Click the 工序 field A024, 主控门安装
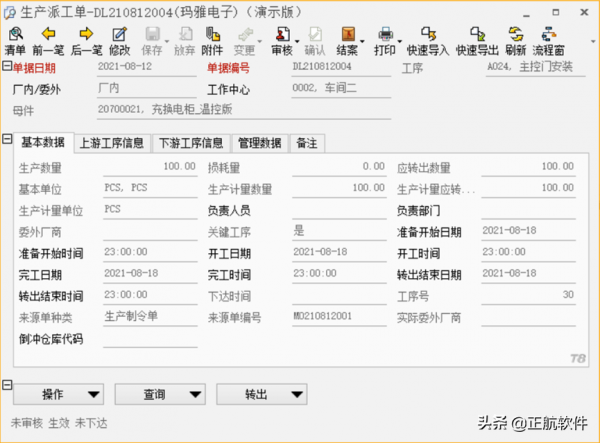Viewport: 600px width, 443px height. point(536,67)
